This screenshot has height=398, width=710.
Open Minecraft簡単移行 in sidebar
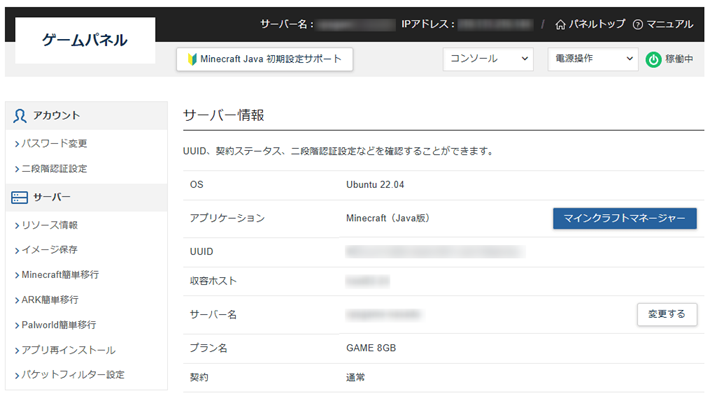[x=60, y=275]
